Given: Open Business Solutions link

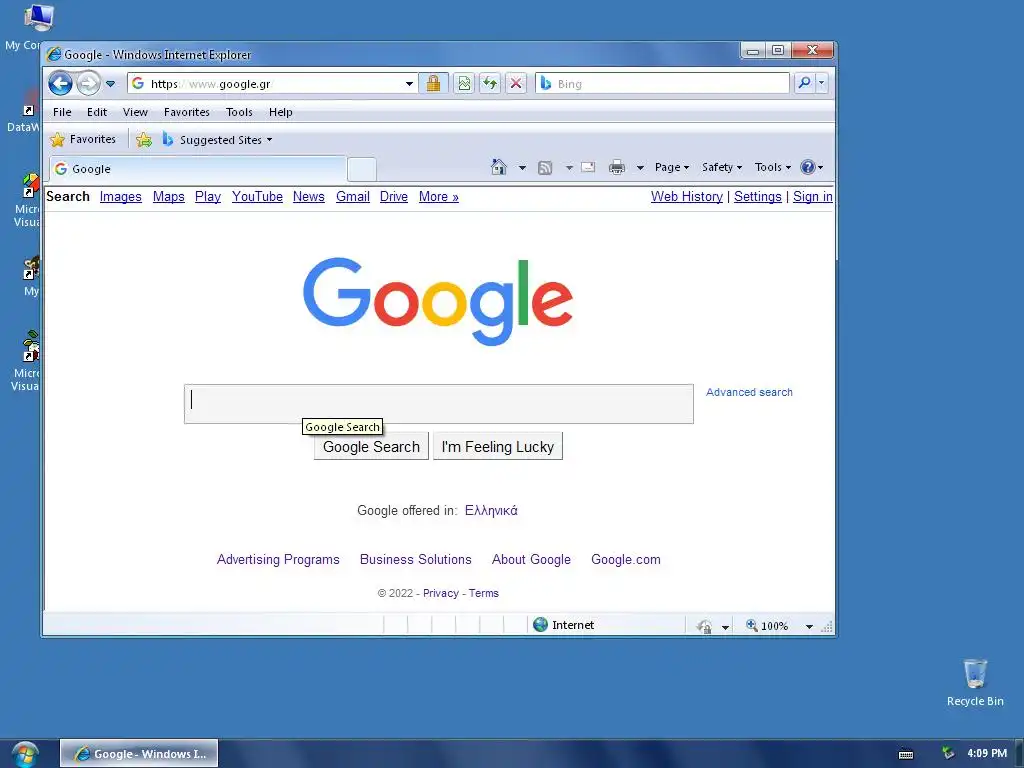Looking at the screenshot, I should click(415, 560).
